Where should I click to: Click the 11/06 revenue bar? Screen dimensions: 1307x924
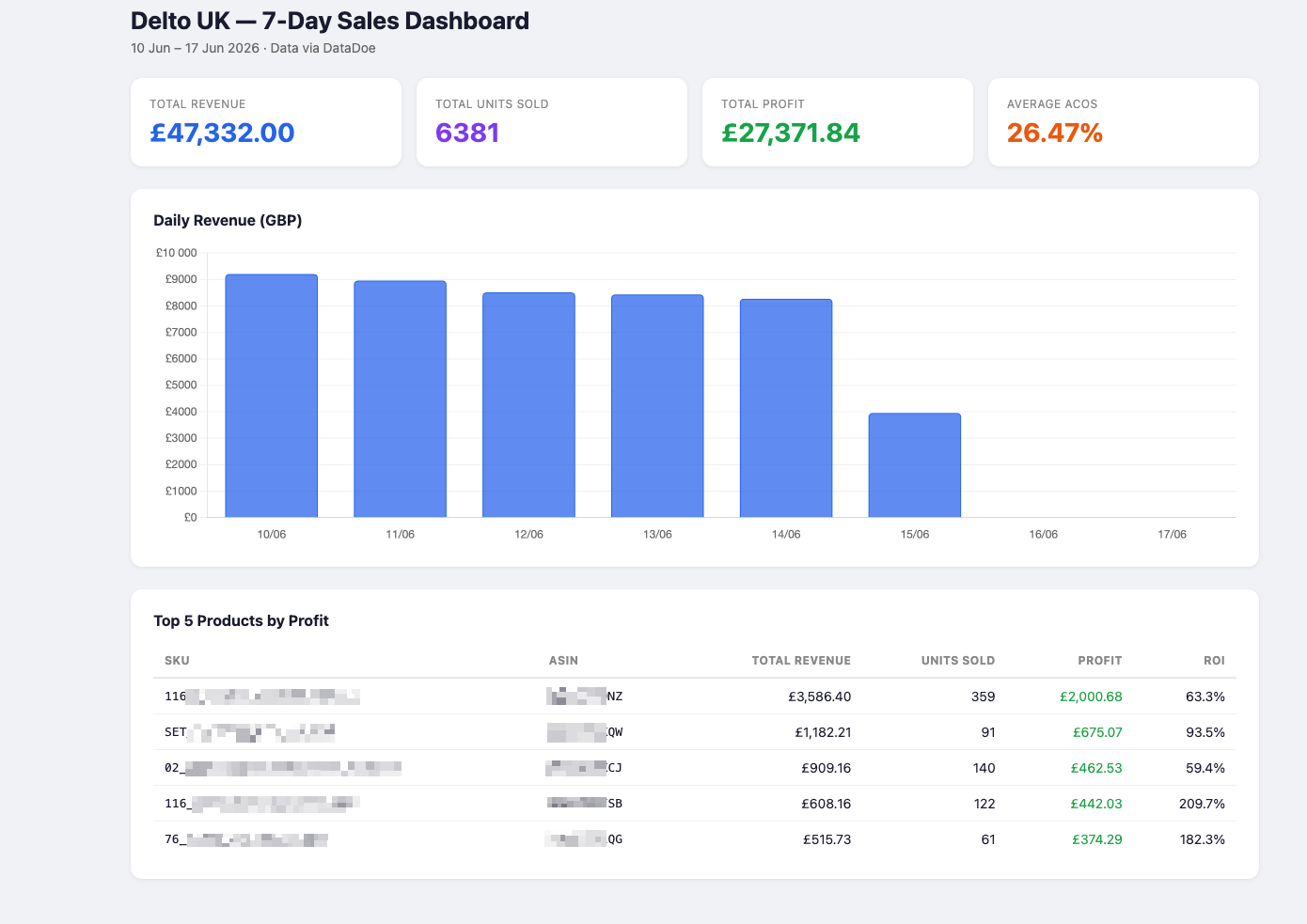point(401,399)
